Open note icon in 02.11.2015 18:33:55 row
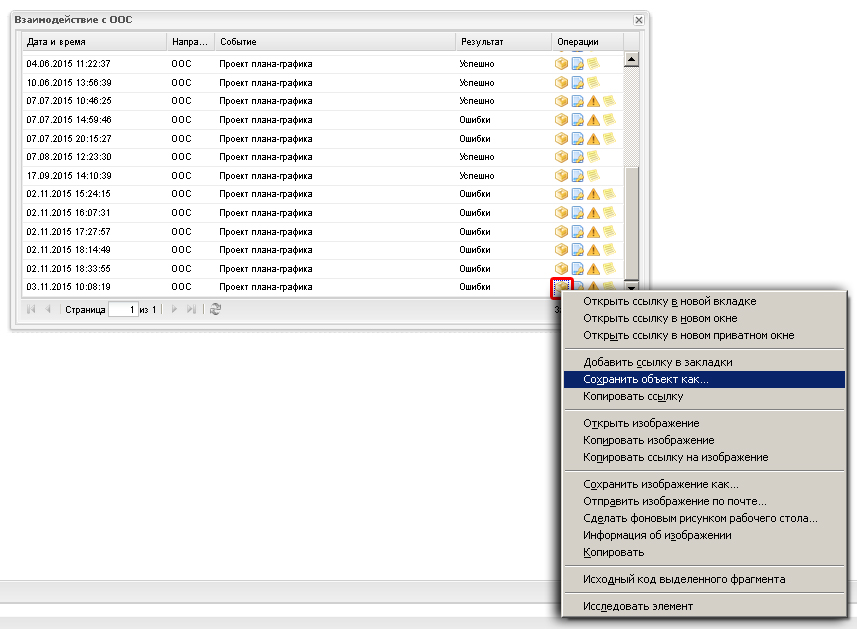Viewport: 857px width, 629px height. pyautogui.click(x=609, y=268)
